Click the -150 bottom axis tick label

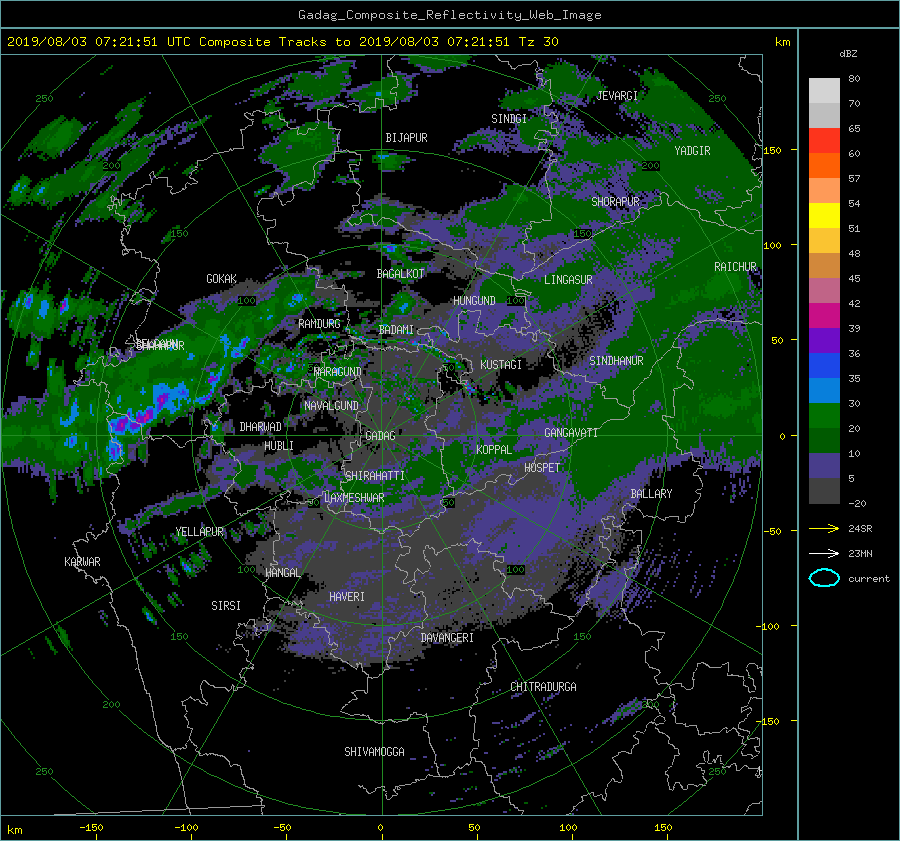pyautogui.click(x=91, y=828)
